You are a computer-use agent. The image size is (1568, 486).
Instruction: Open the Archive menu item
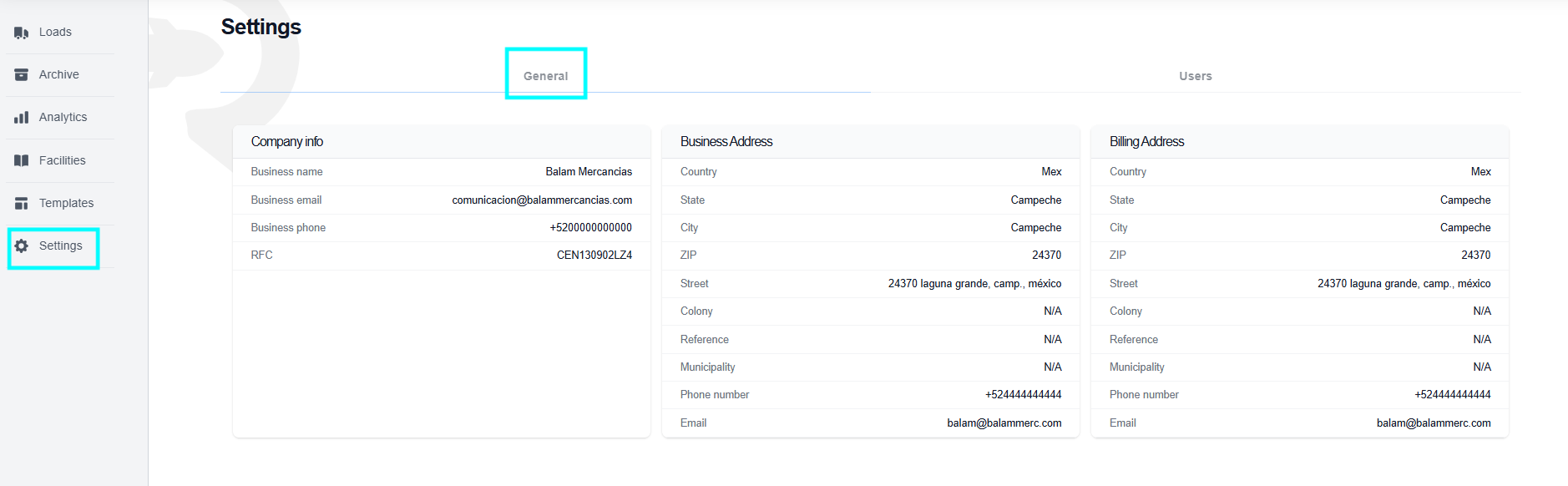coord(60,75)
